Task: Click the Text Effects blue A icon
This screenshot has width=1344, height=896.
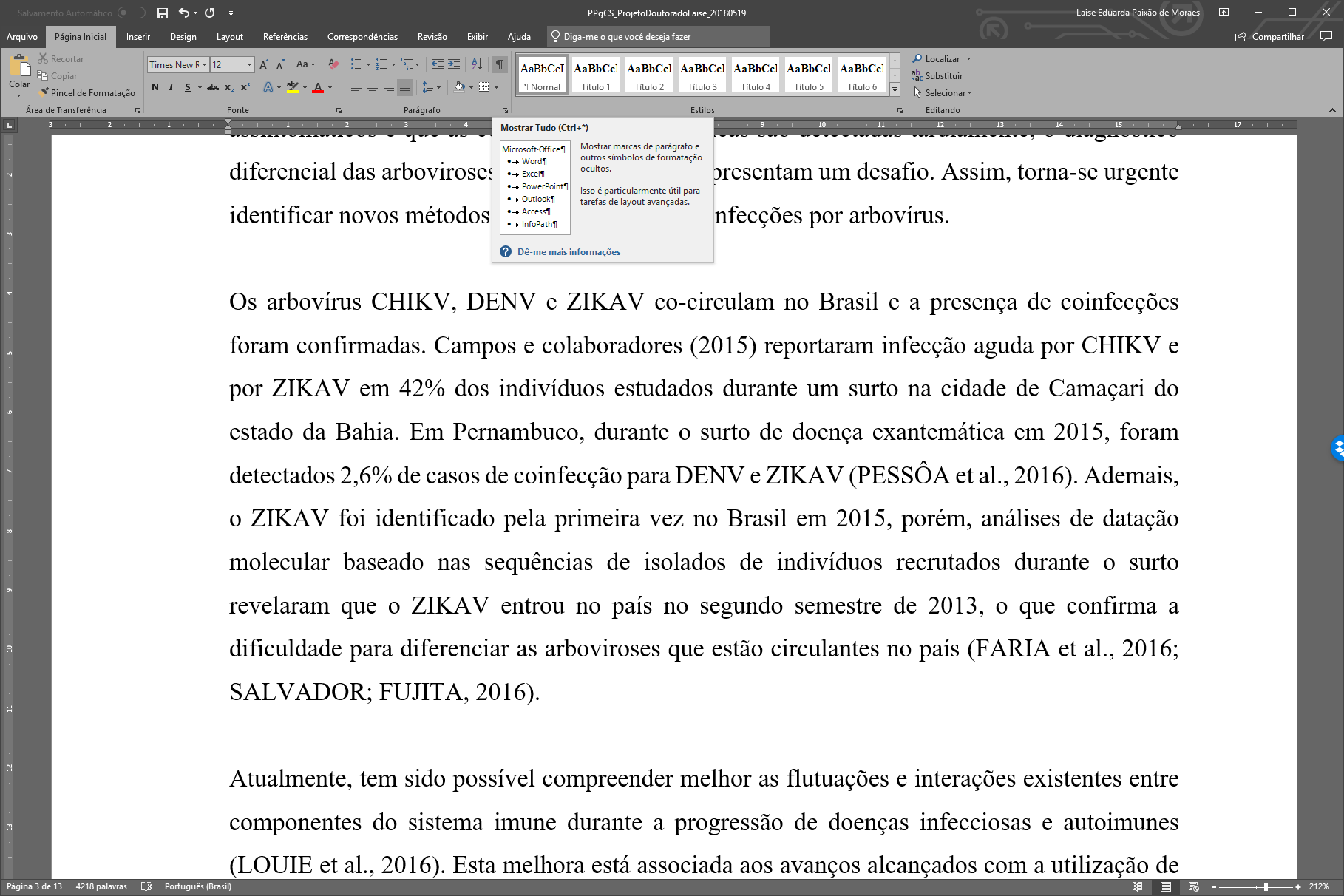Action: [x=268, y=87]
